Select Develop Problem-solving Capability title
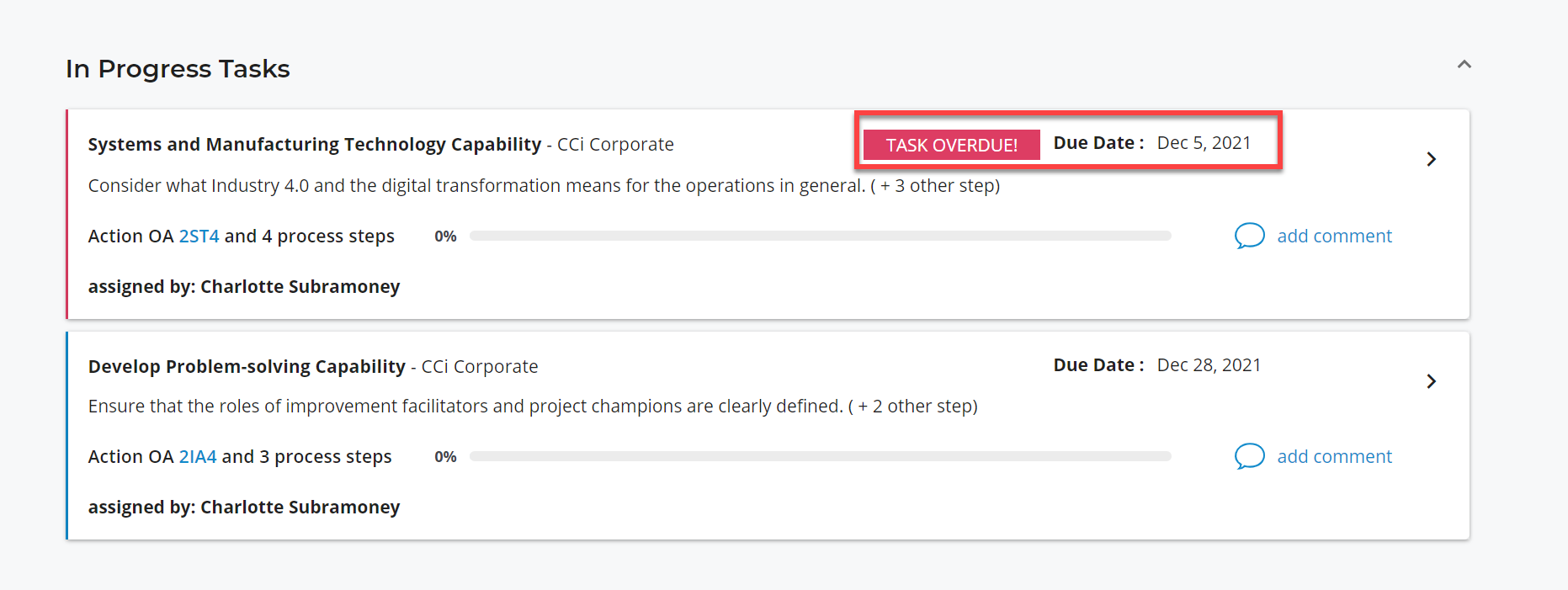1568x590 pixels. [x=247, y=367]
